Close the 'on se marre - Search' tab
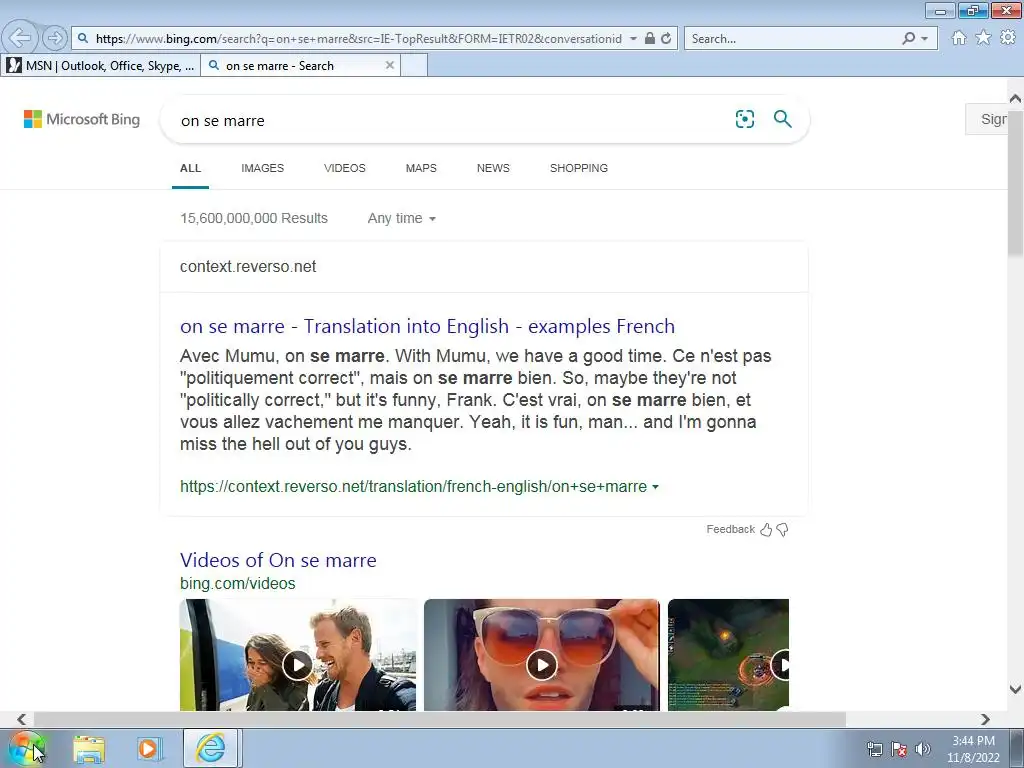This screenshot has height=768, width=1024. coord(390,65)
